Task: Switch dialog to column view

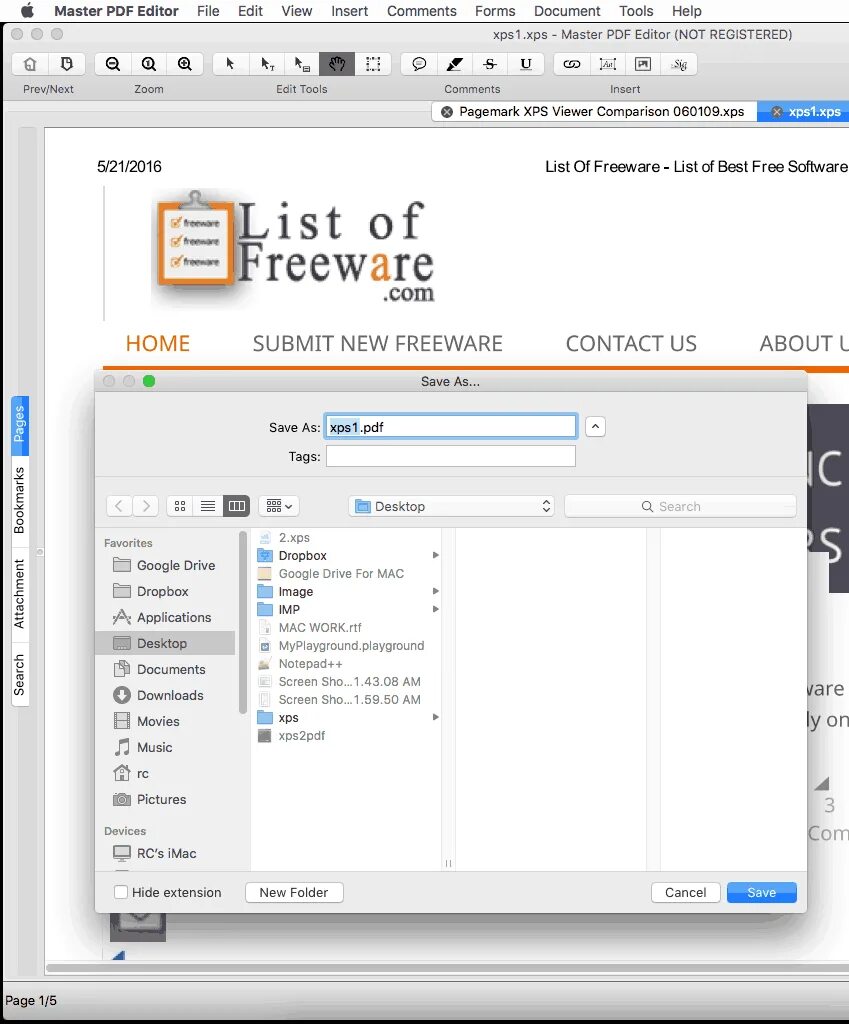Action: [x=236, y=506]
